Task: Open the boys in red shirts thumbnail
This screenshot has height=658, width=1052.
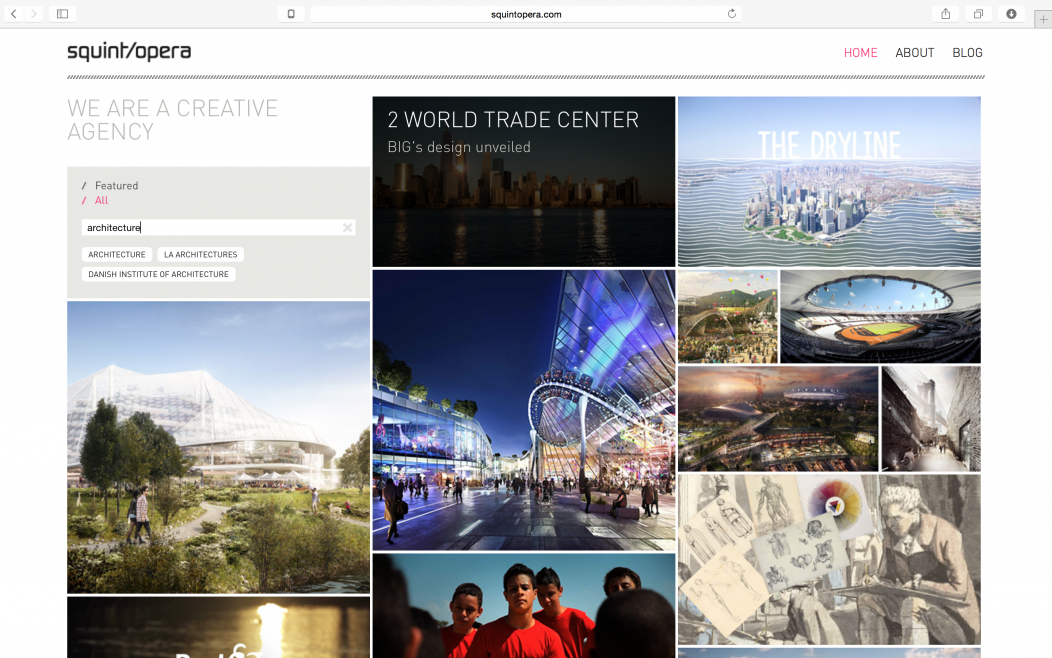Action: [x=524, y=606]
